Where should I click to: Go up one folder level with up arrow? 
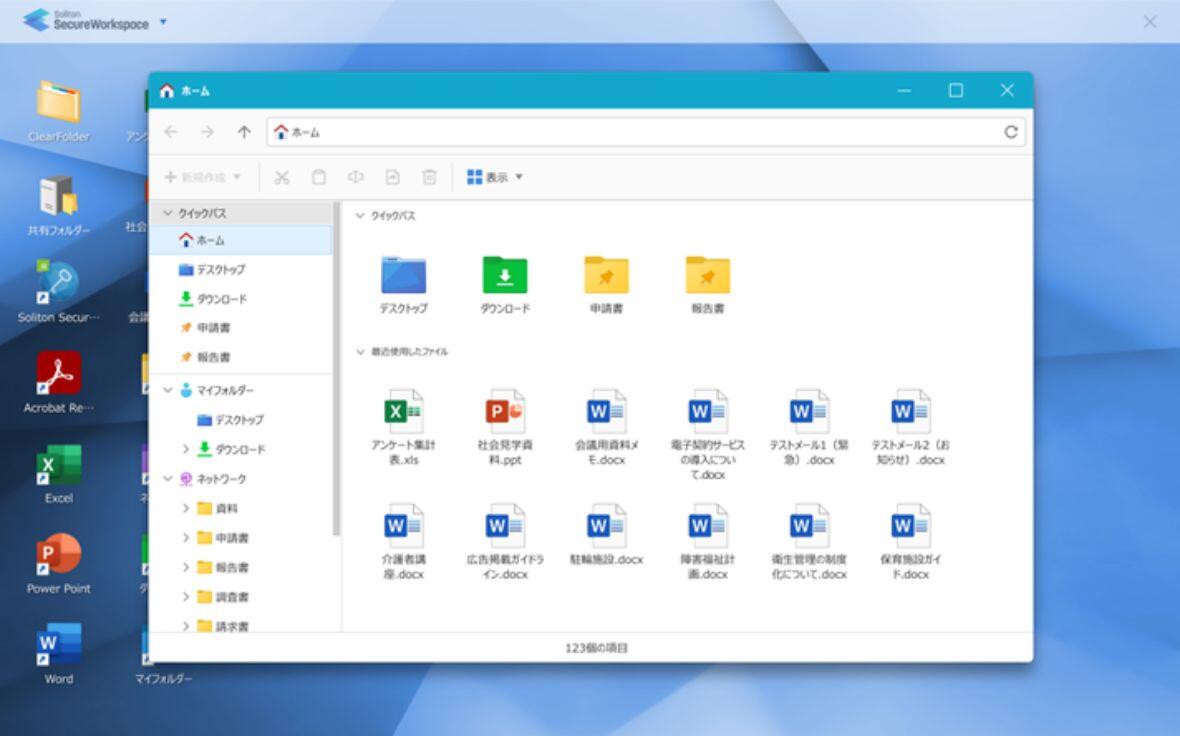(x=244, y=132)
